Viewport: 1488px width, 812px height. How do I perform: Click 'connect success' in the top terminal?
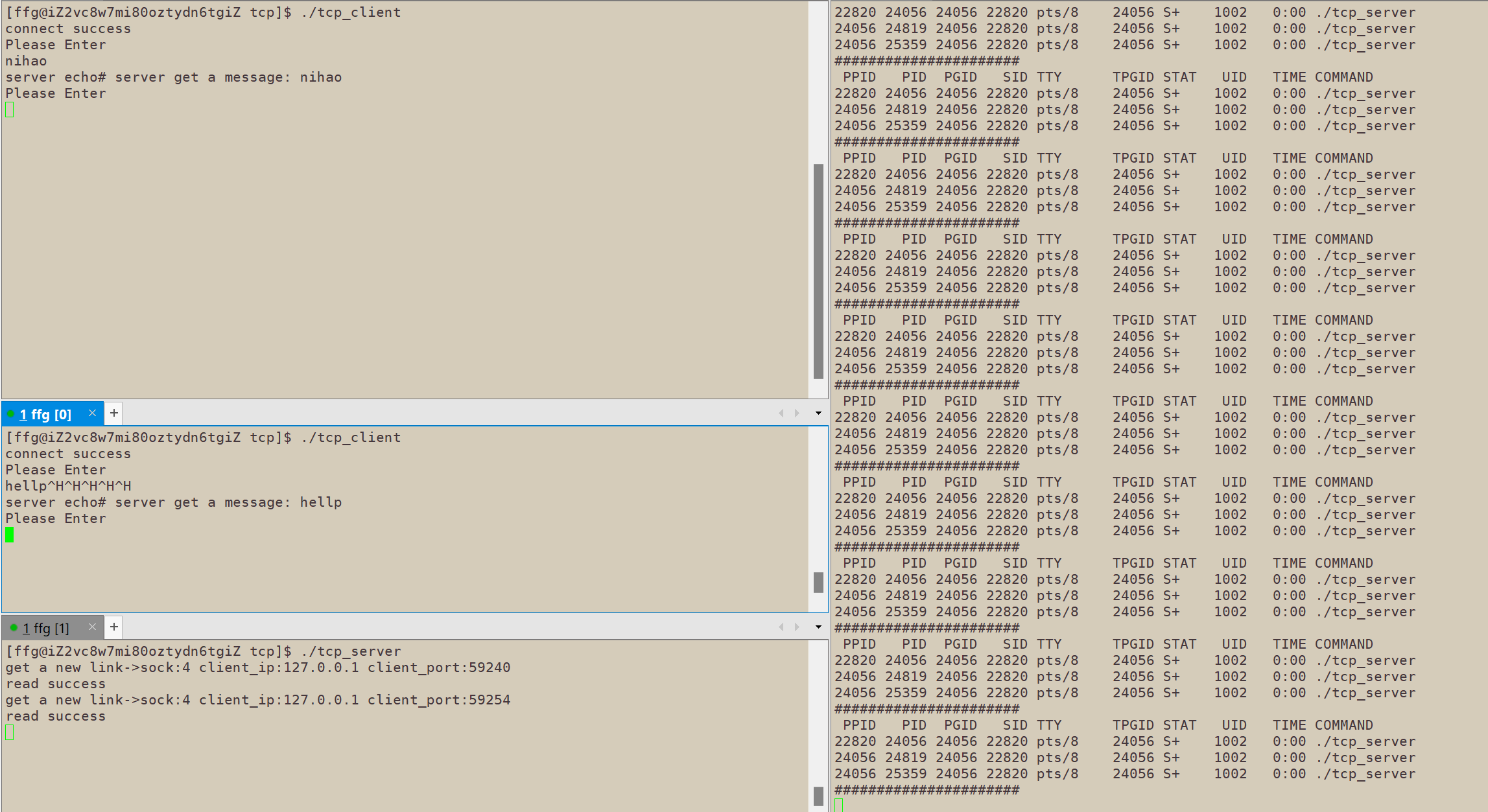[68, 29]
